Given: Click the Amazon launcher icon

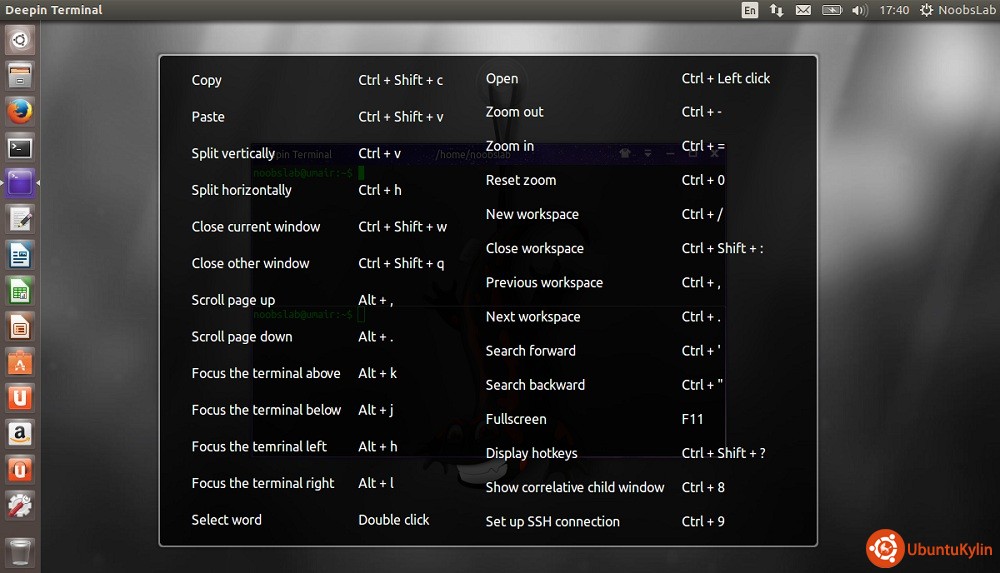Looking at the screenshot, I should (x=20, y=433).
